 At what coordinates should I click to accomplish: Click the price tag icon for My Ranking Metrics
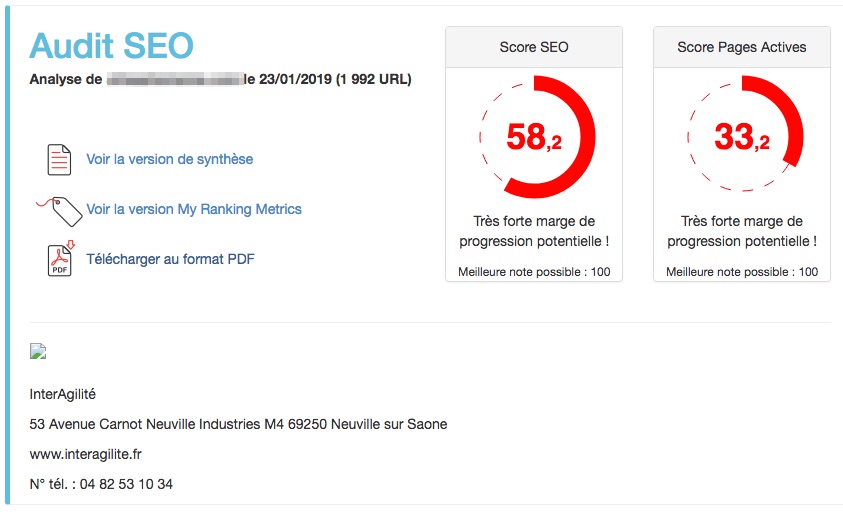60,211
